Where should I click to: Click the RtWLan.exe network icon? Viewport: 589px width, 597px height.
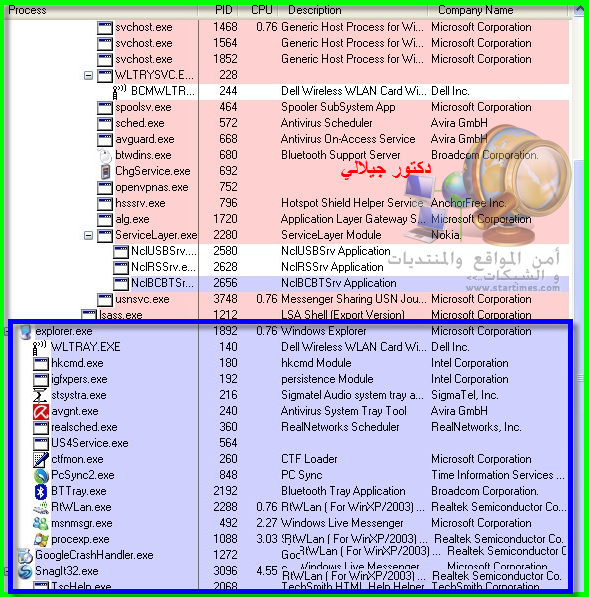click(x=41, y=507)
